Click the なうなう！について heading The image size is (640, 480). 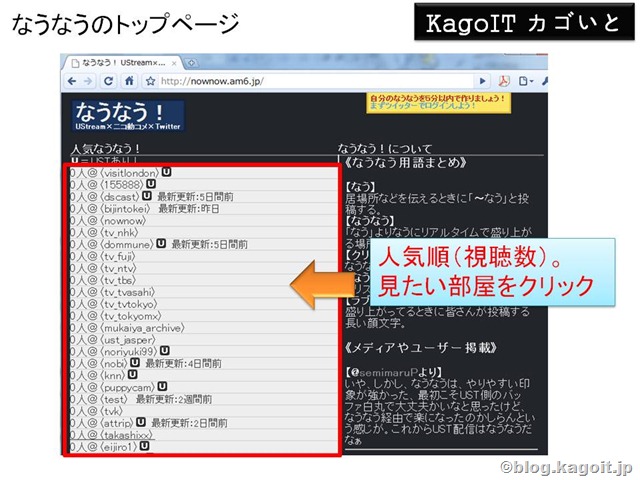pyautogui.click(x=384, y=149)
